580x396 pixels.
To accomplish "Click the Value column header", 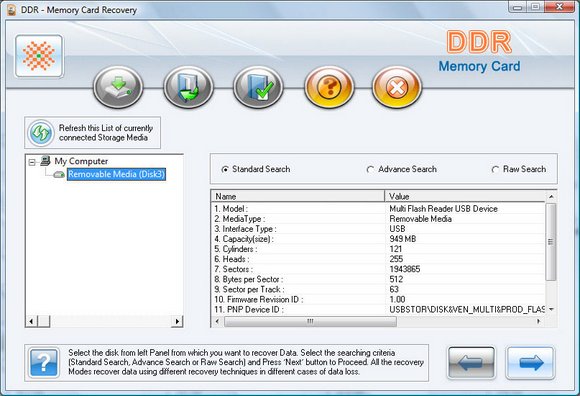I will pos(465,196).
